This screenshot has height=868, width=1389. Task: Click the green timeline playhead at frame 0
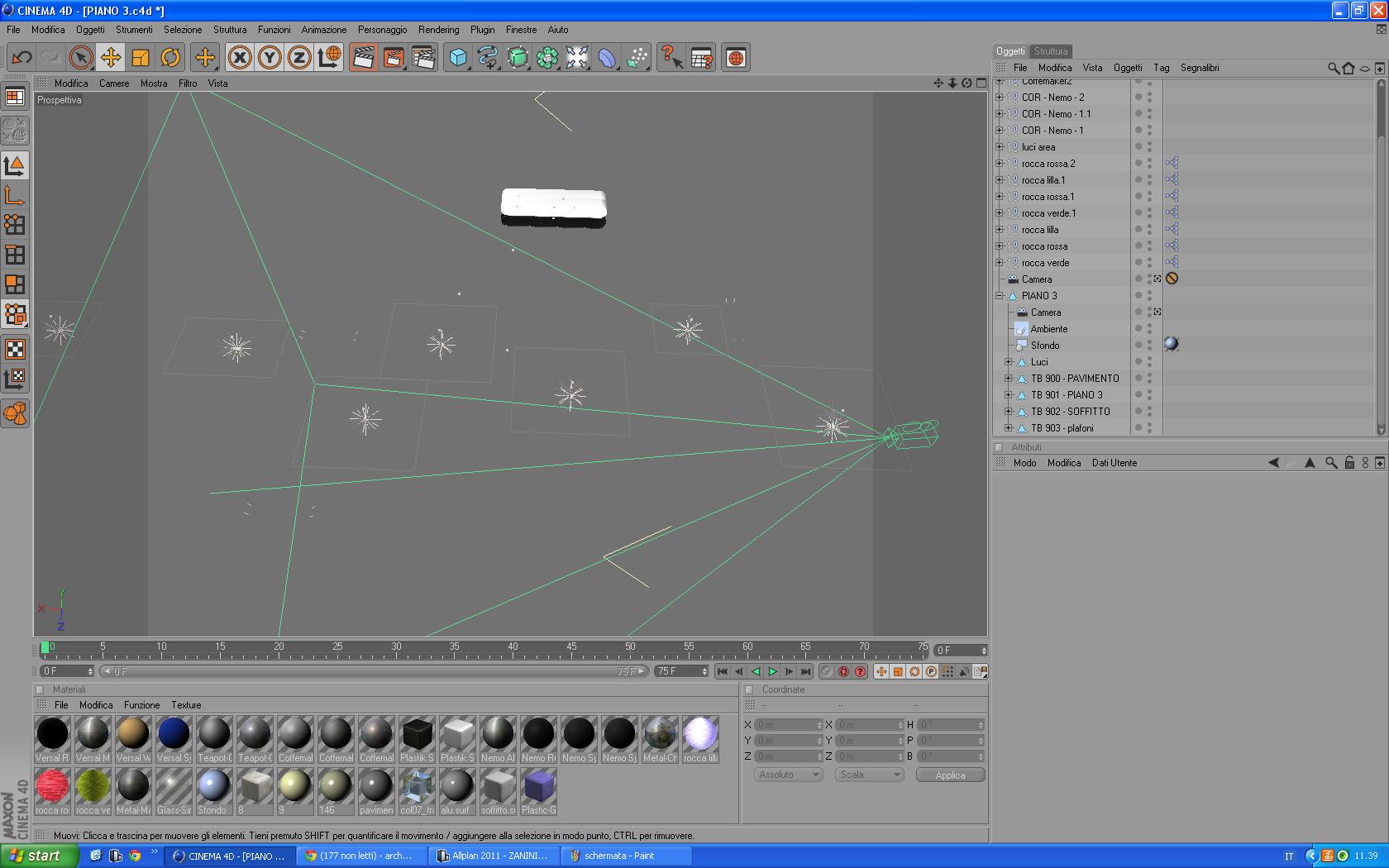[45, 647]
